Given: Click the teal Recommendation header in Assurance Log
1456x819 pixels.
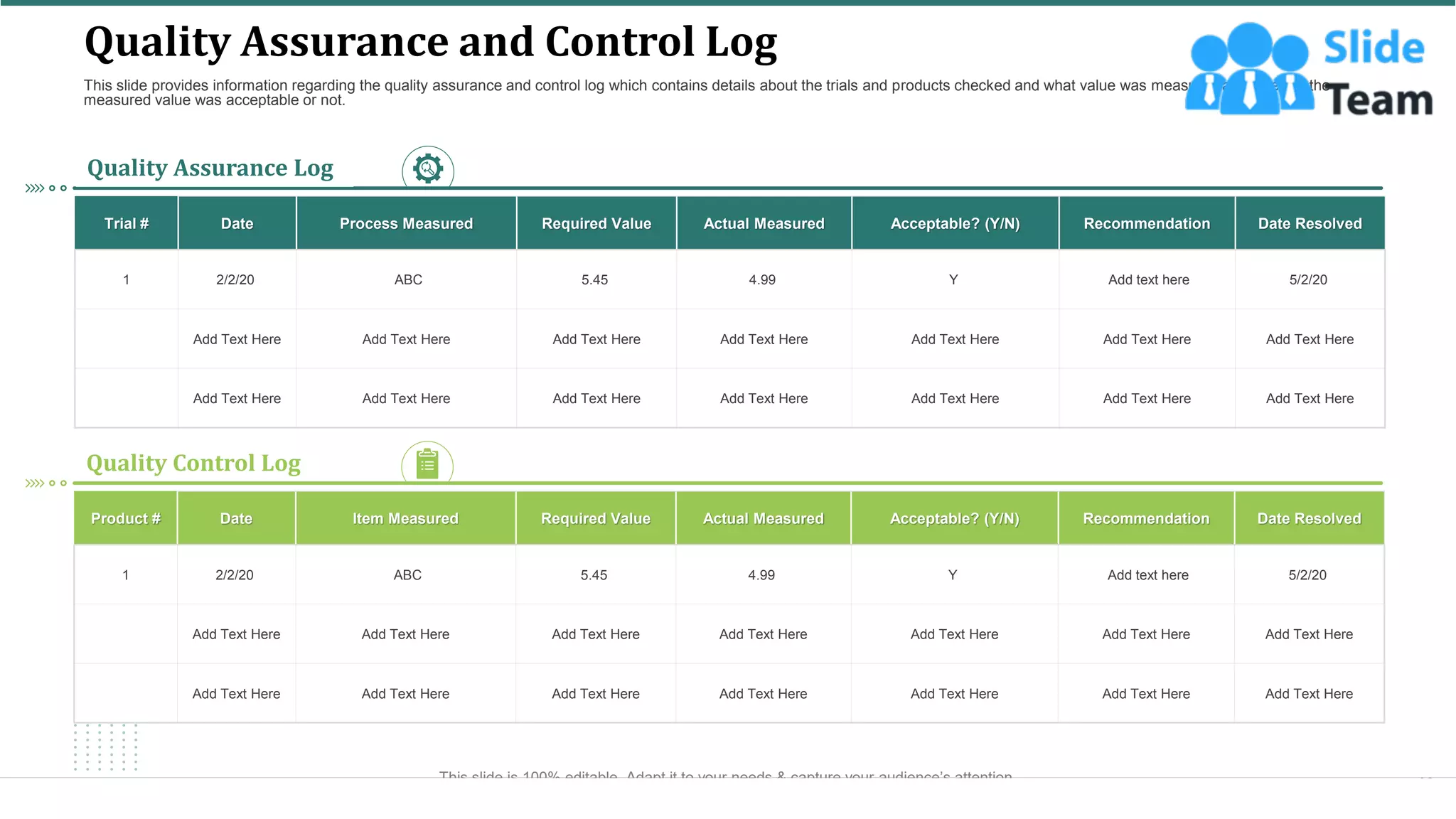Looking at the screenshot, I should click(x=1147, y=224).
